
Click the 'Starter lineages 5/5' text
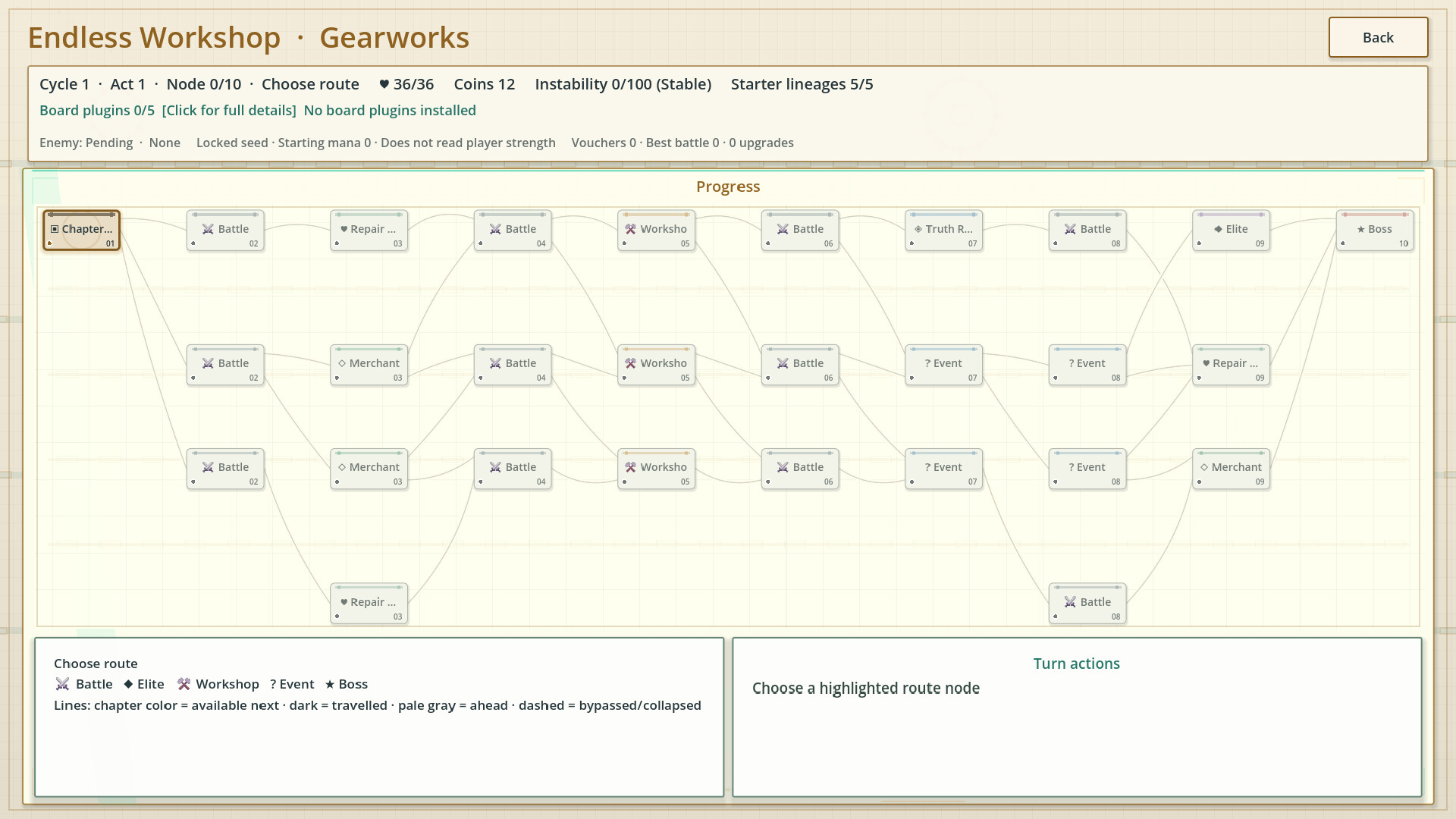802,84
